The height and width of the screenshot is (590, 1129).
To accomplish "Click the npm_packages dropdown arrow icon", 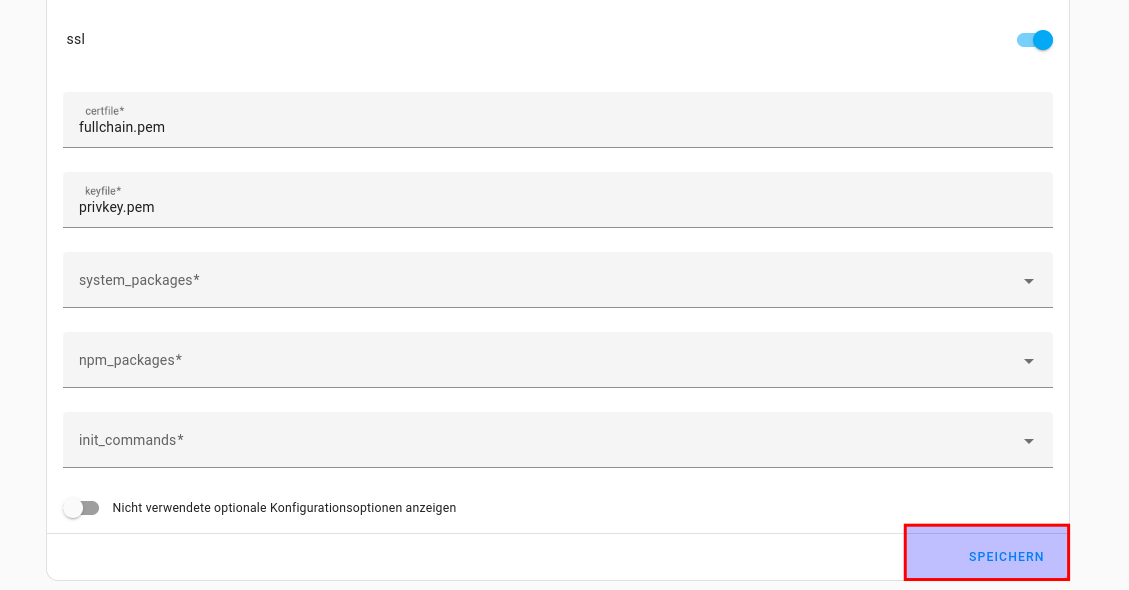I will point(1029,361).
